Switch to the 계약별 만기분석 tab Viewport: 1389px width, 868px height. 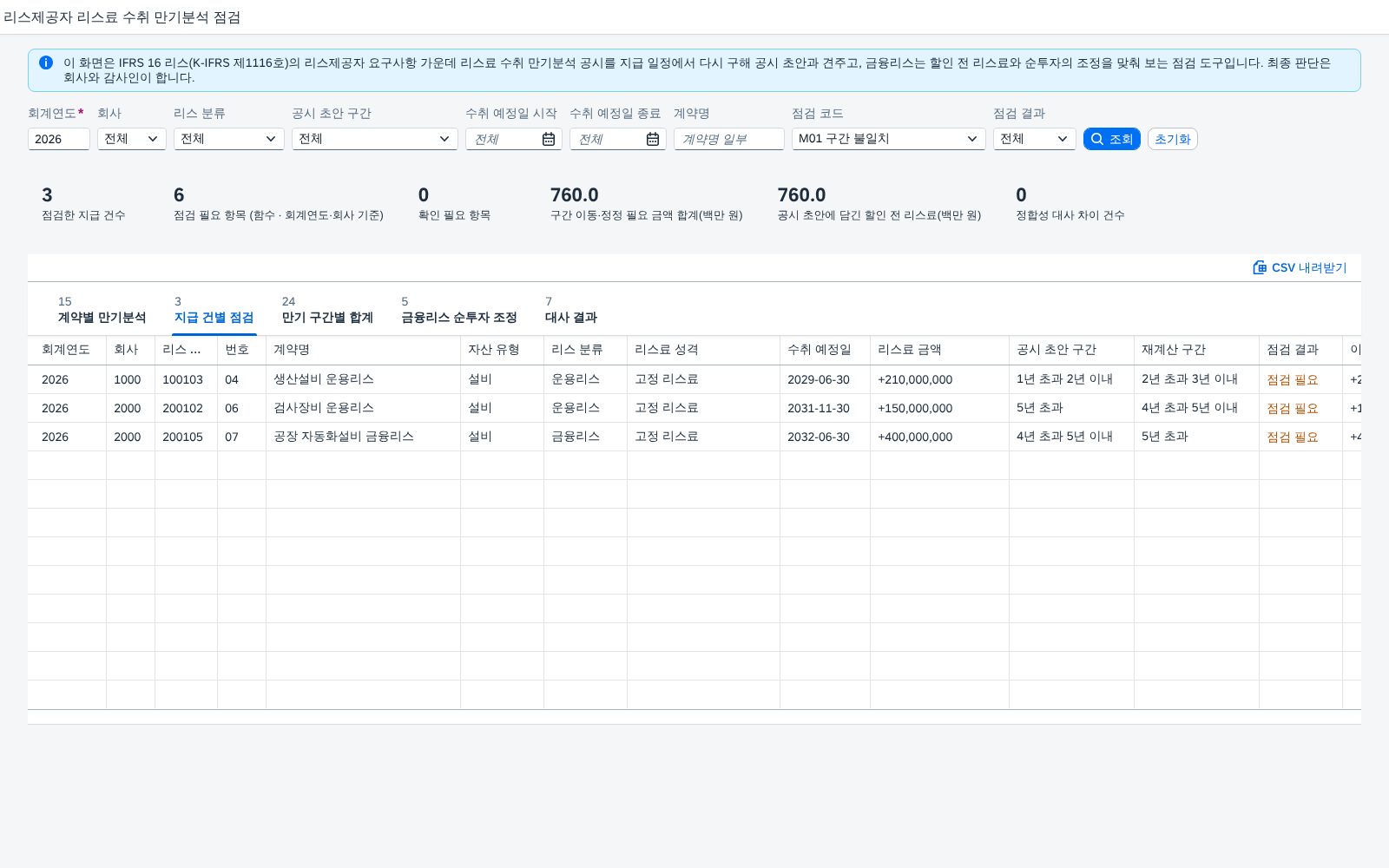102,310
